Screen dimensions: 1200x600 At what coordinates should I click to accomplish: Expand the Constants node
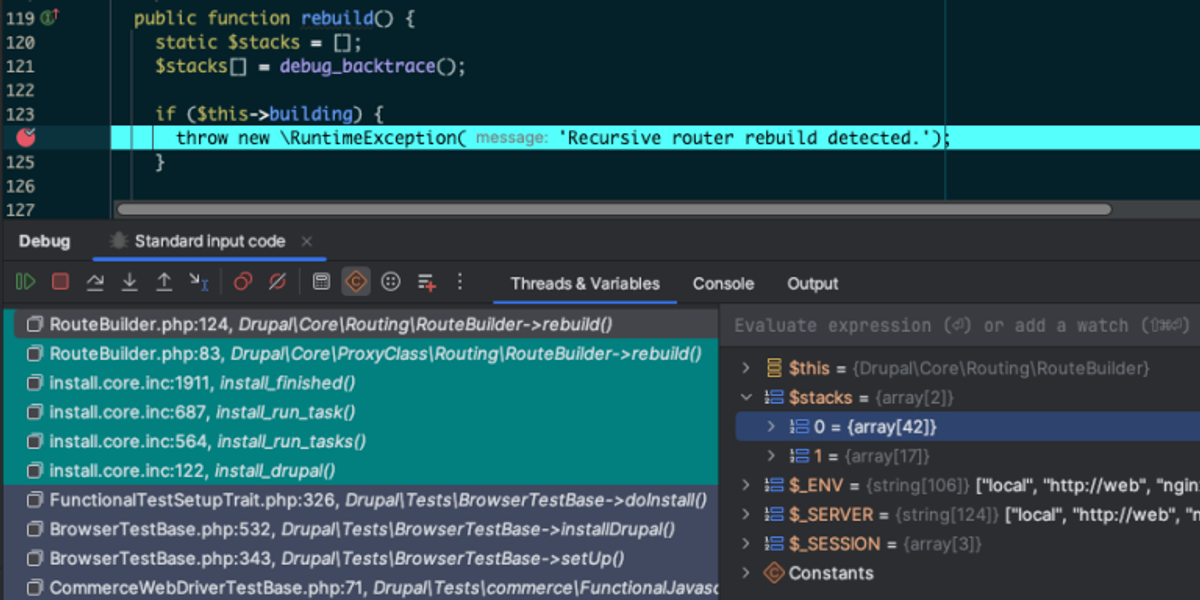click(745, 573)
